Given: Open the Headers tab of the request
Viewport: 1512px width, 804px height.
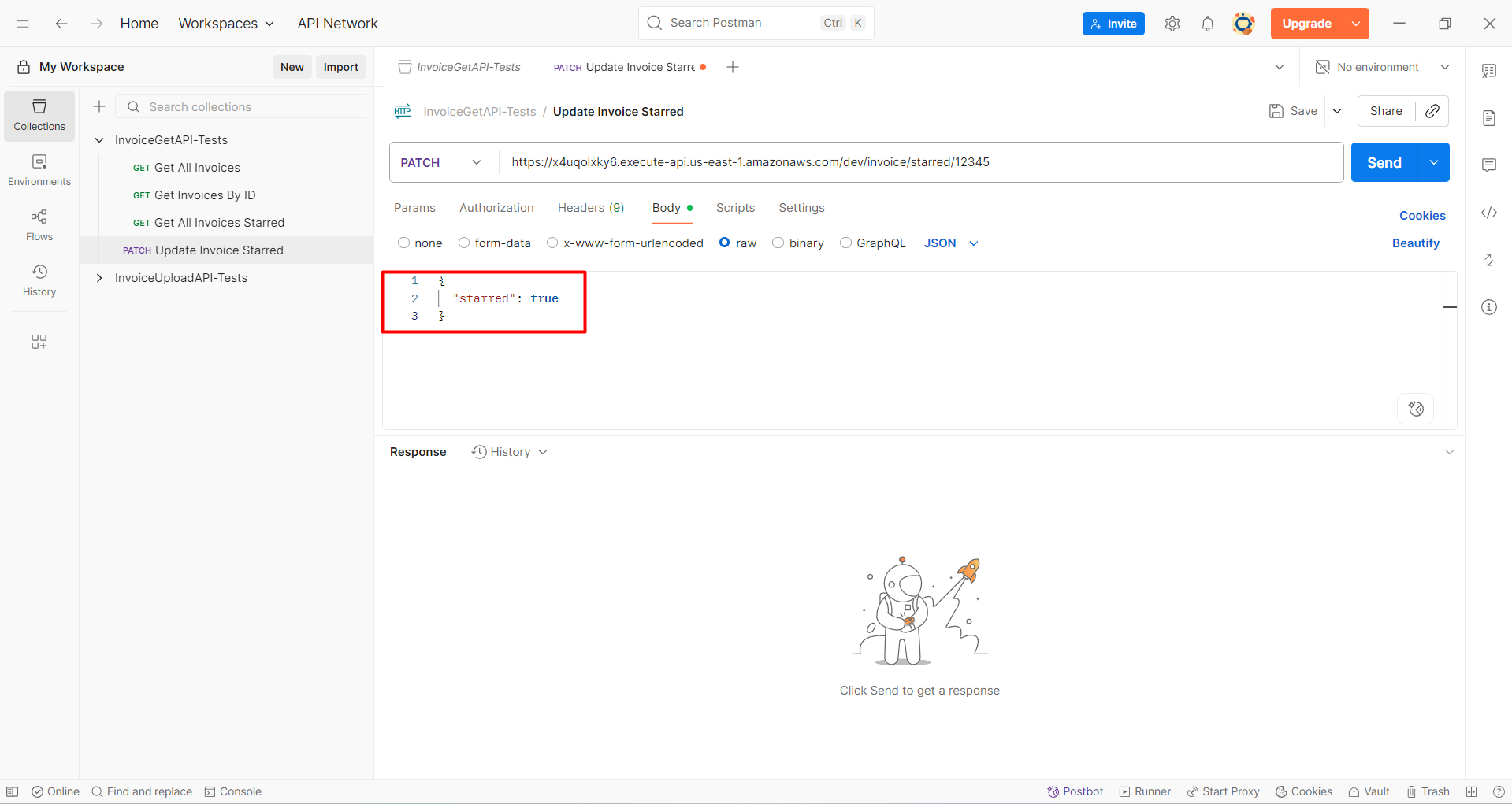Looking at the screenshot, I should [590, 208].
